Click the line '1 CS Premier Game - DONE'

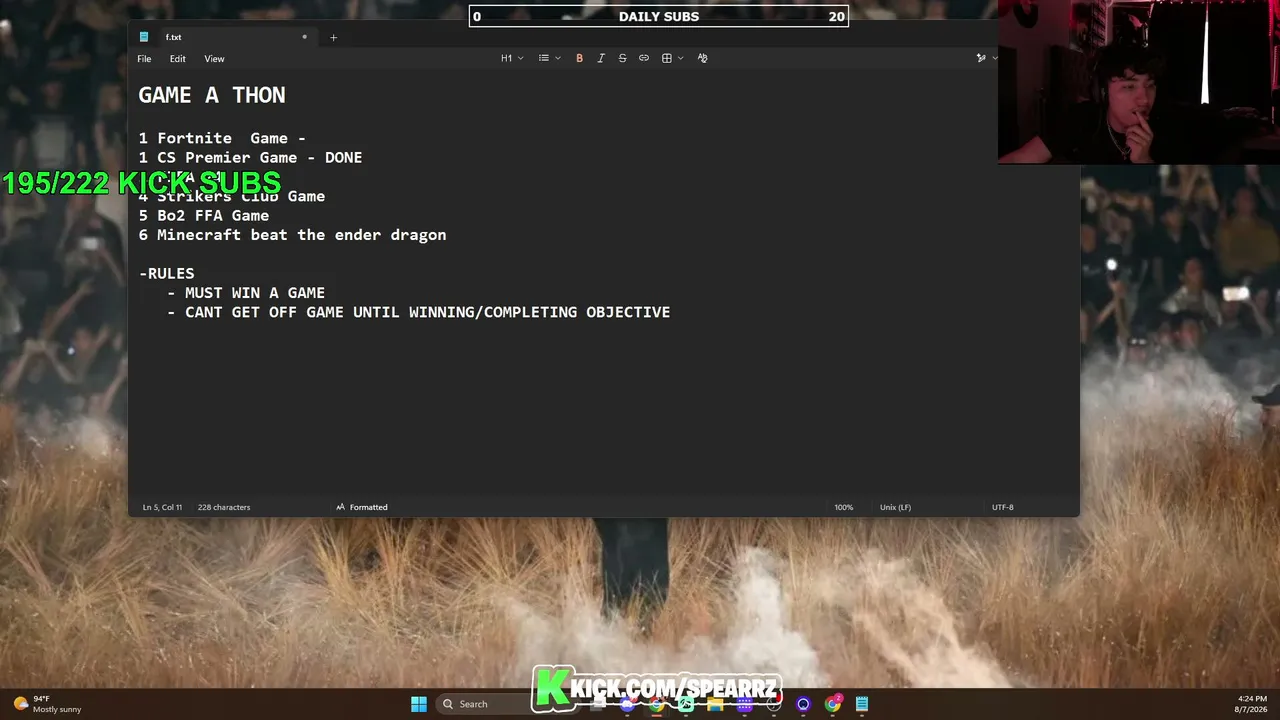250,157
